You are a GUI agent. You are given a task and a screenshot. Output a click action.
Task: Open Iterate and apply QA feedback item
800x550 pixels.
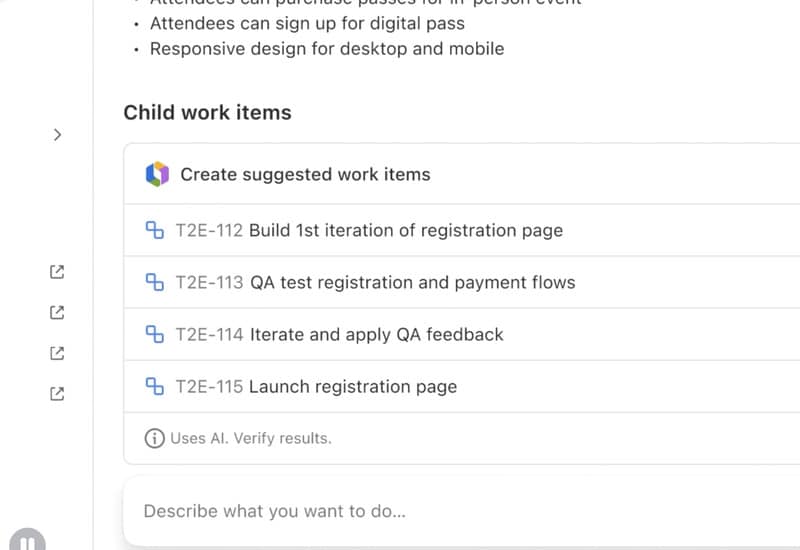[376, 334]
